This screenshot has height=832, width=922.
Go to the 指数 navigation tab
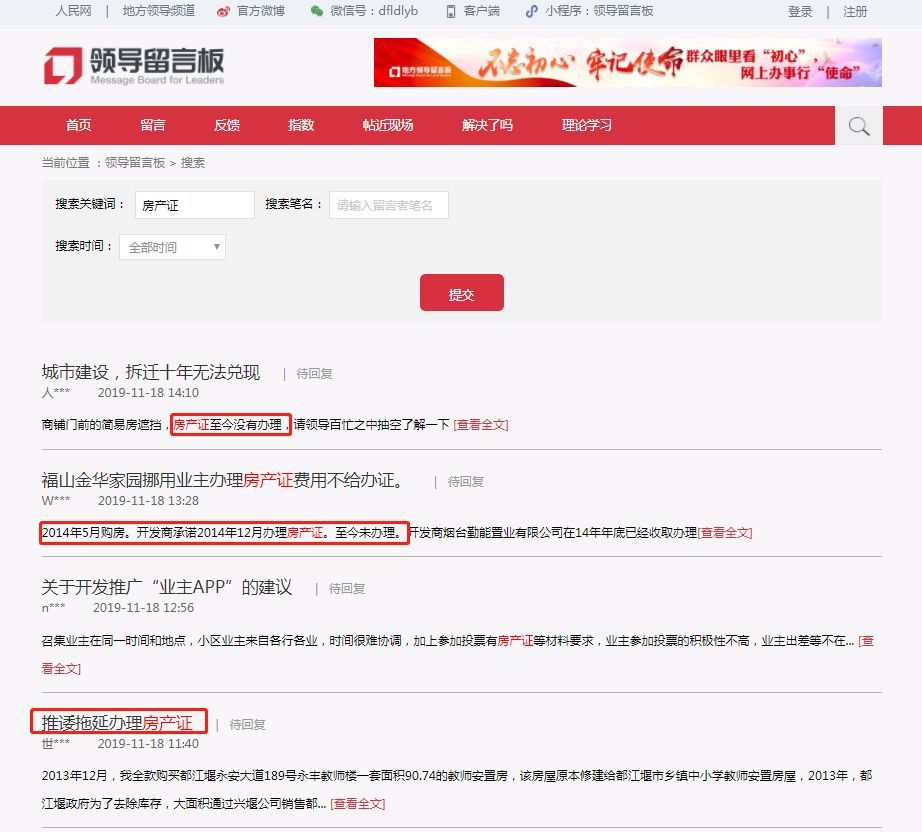click(x=301, y=125)
